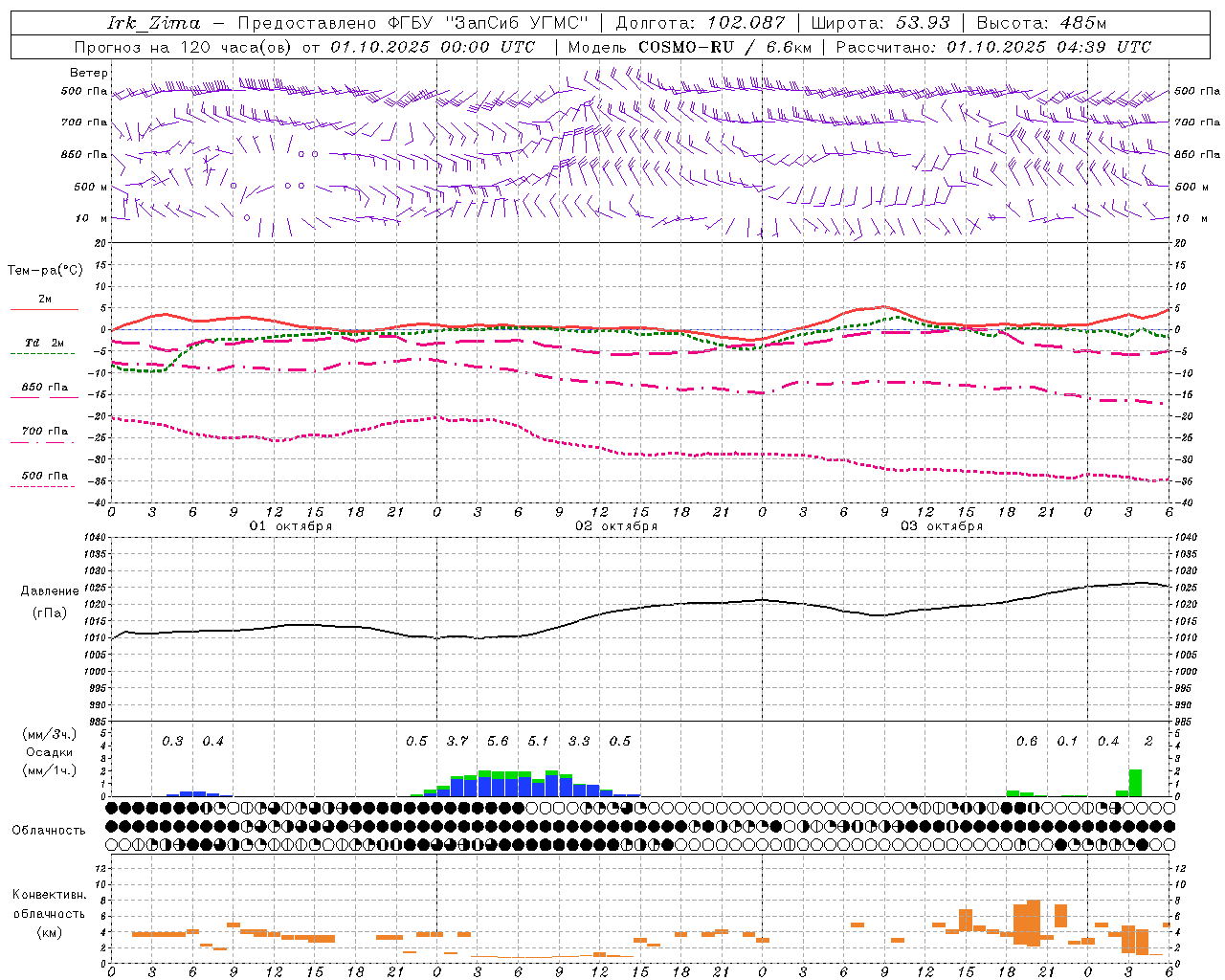The width and height of the screenshot is (1225, 980).
Task: Click the 0.1 precipitation total
Action: pos(1067,742)
